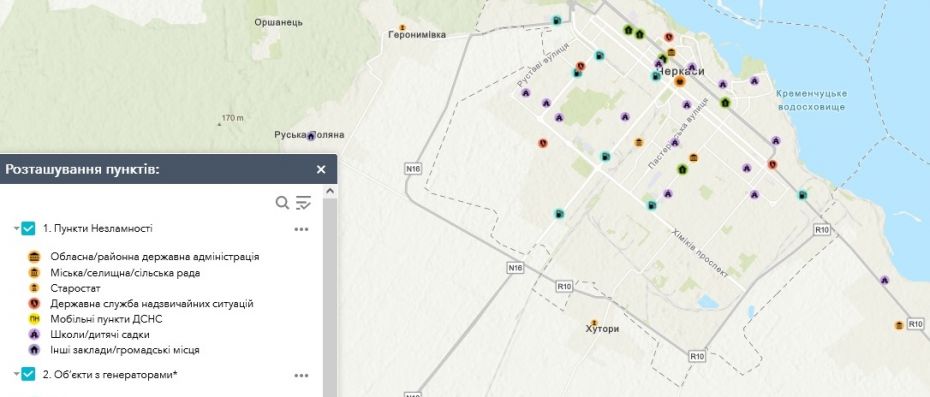Collapse the '2. Об'єкти з генераторами' legend arrow
Viewport: 930px width, 397px height.
(x=17, y=374)
